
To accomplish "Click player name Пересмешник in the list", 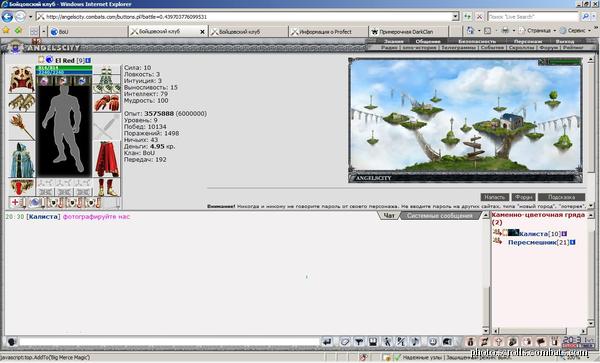I will 532,243.
